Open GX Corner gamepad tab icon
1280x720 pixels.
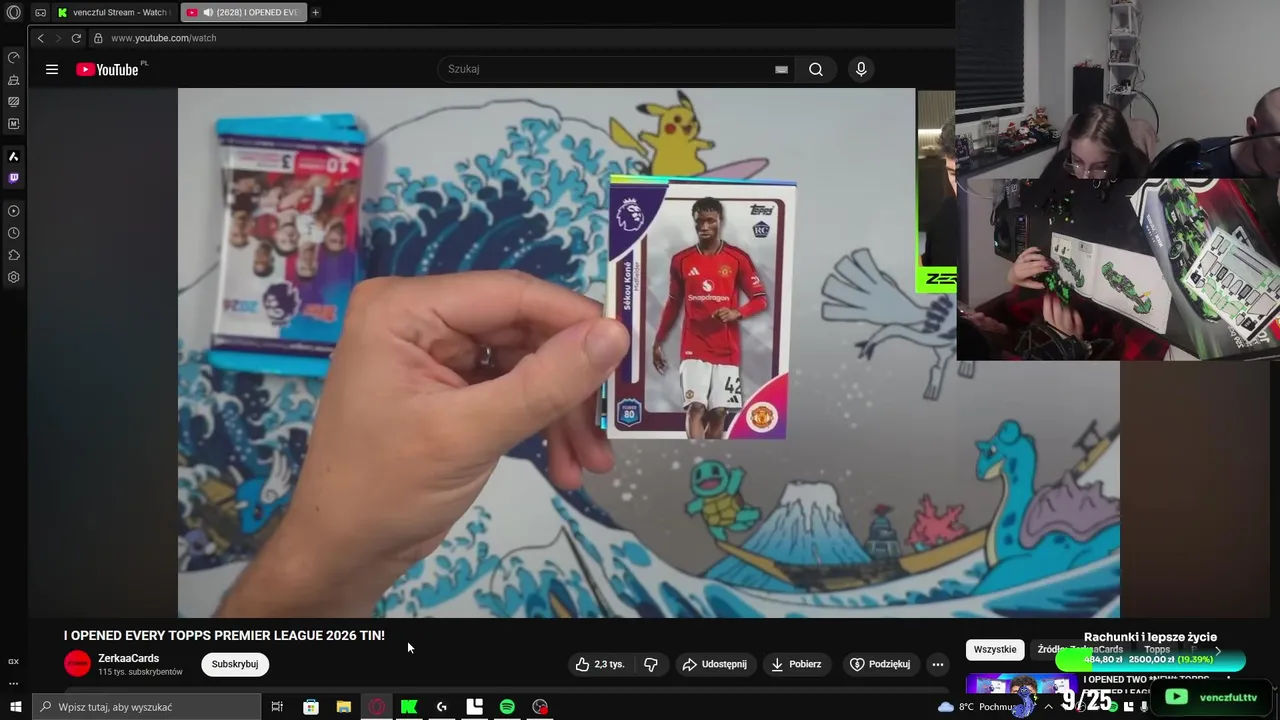pyautogui.click(x=40, y=13)
